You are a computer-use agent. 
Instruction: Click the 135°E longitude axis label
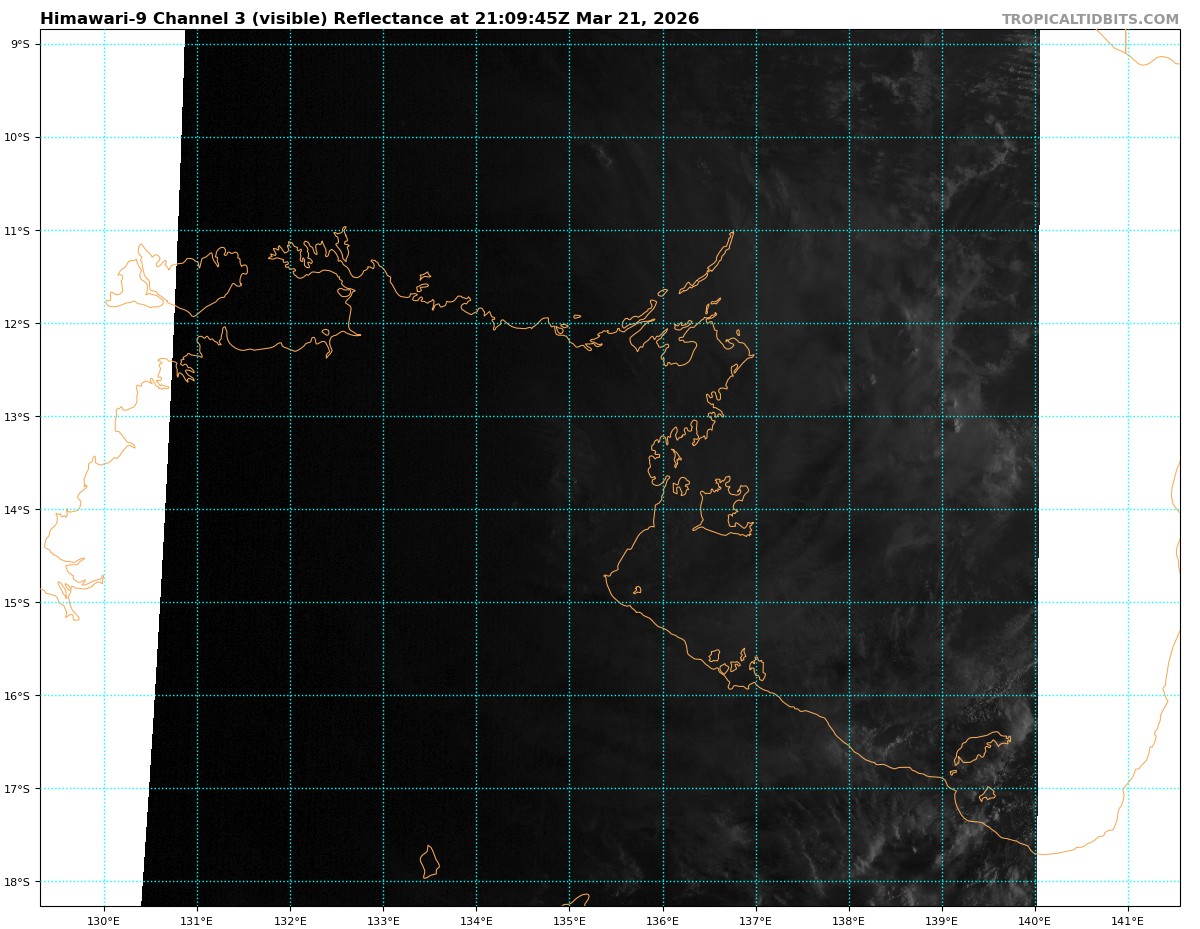pyautogui.click(x=569, y=921)
